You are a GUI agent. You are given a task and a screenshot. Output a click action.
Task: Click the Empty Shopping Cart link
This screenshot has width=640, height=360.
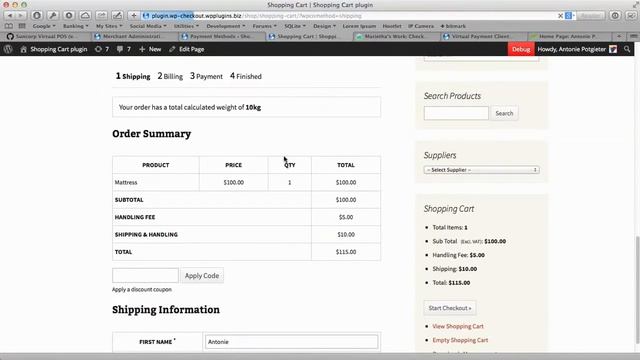point(460,340)
